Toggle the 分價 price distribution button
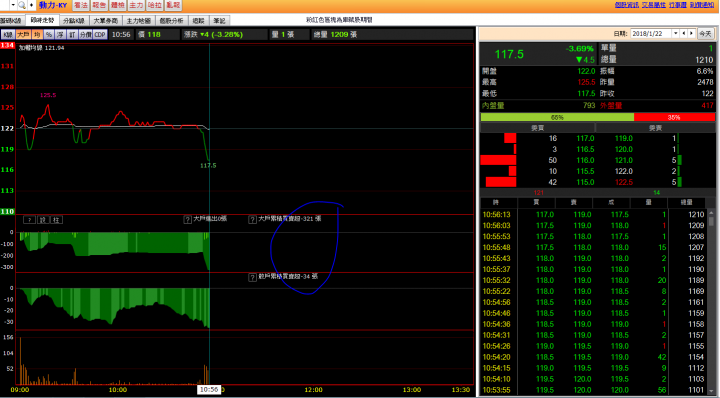 click(86, 34)
